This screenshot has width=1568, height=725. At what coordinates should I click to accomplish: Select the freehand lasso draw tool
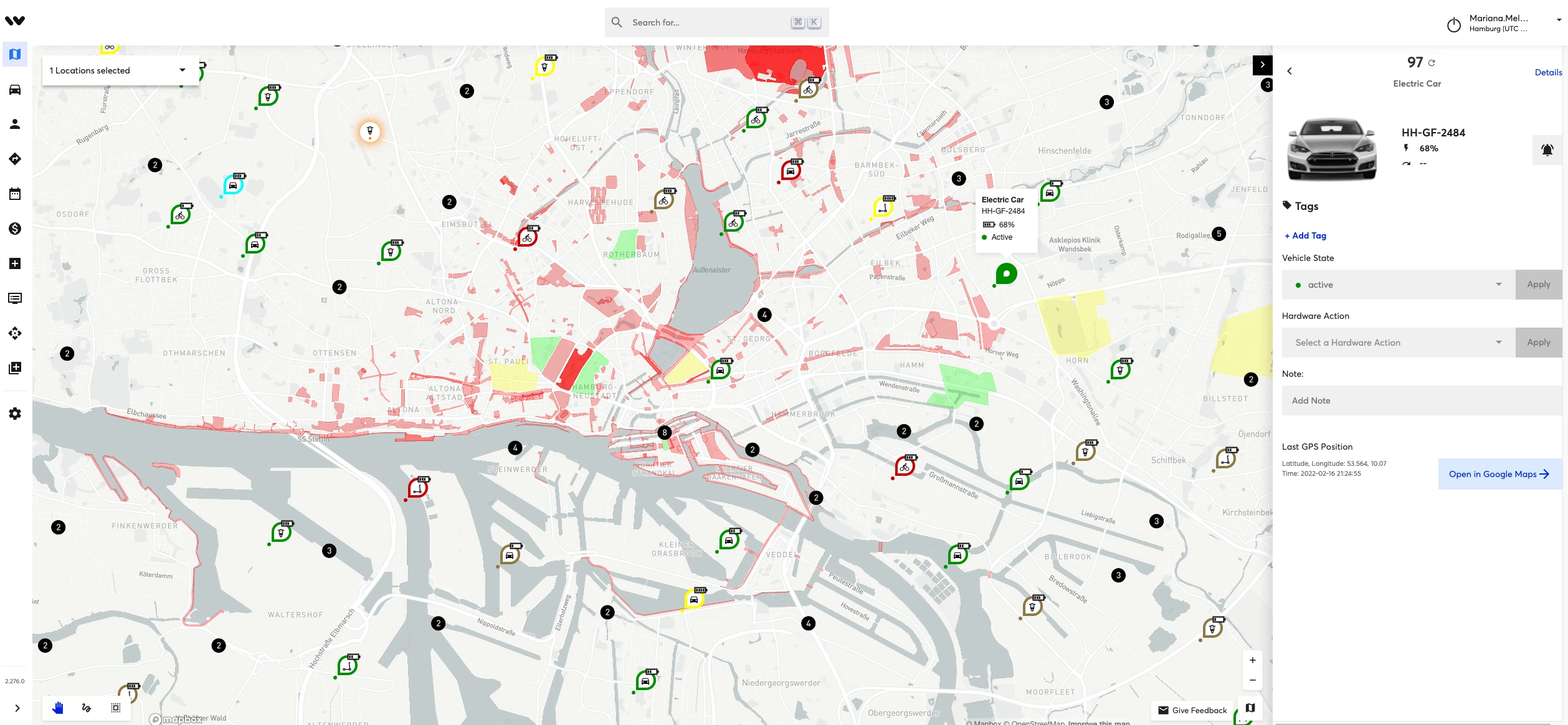coord(87,708)
